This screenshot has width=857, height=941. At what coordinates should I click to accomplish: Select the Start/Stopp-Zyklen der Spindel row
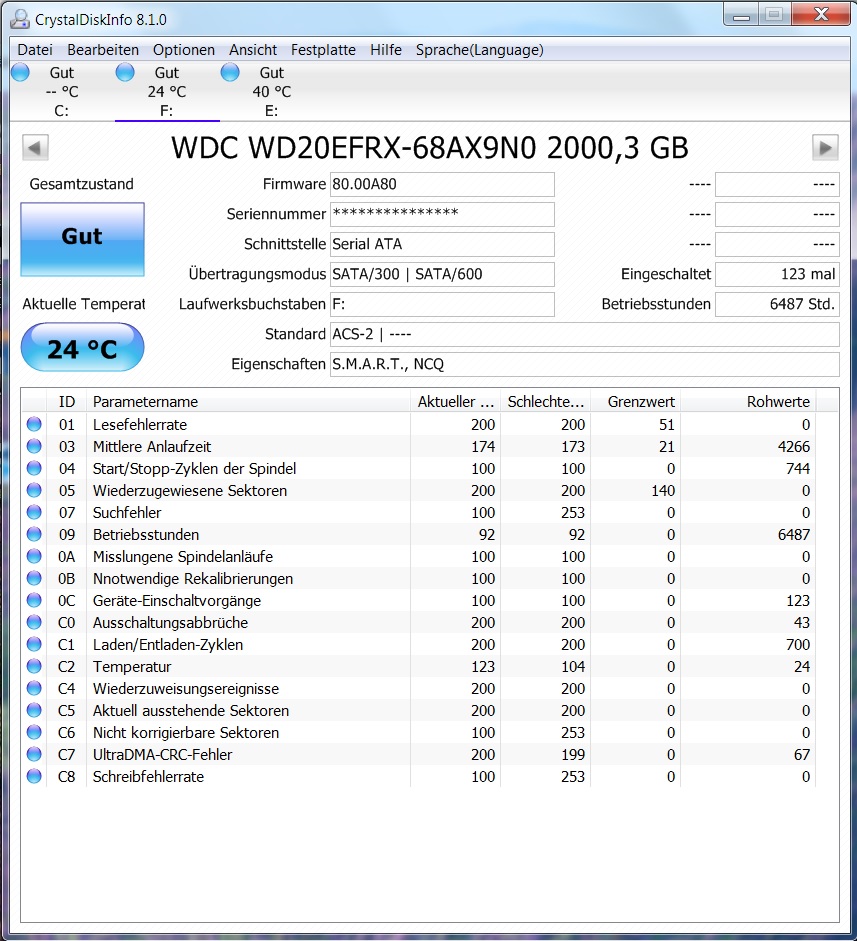pyautogui.click(x=418, y=469)
